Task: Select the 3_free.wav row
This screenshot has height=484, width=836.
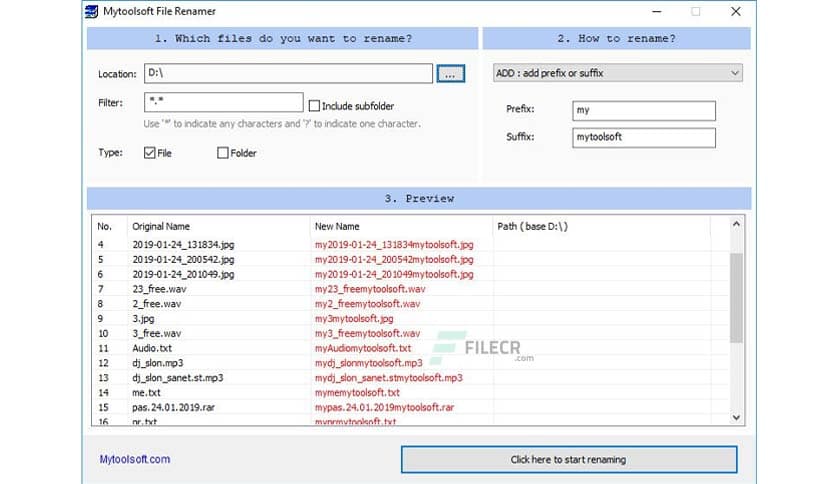Action: pyautogui.click(x=411, y=334)
